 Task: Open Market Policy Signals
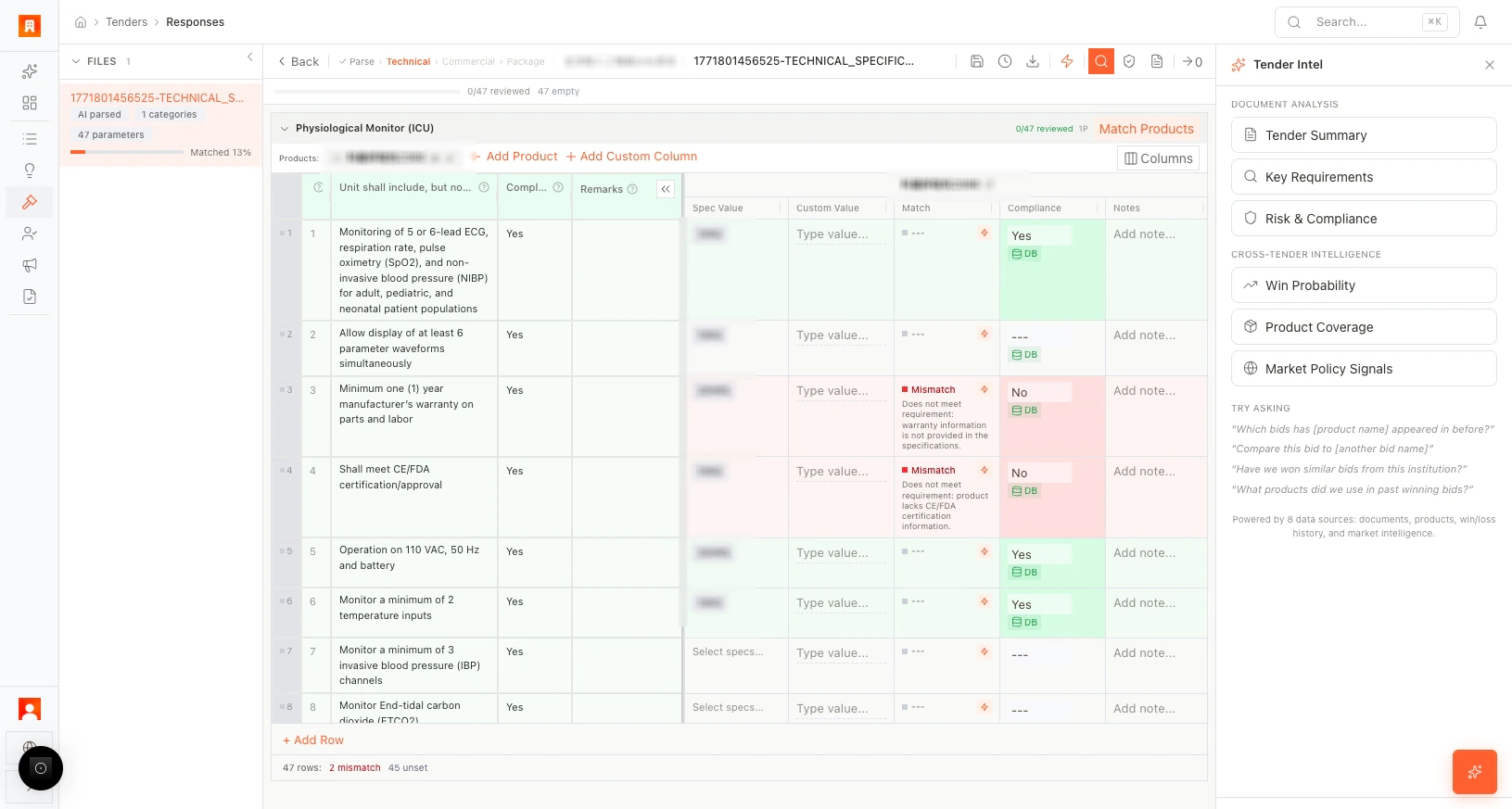click(1364, 369)
